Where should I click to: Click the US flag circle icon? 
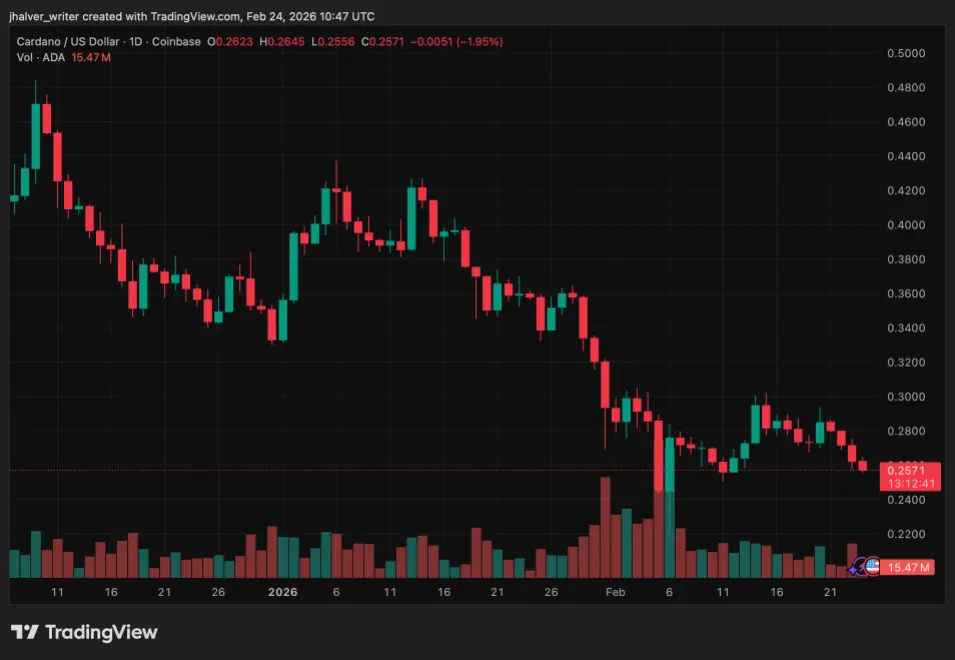(x=872, y=566)
